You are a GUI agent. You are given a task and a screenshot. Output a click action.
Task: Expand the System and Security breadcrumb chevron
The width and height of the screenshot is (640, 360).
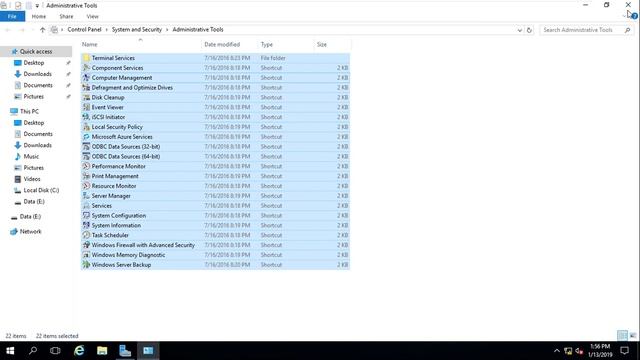(x=167, y=30)
